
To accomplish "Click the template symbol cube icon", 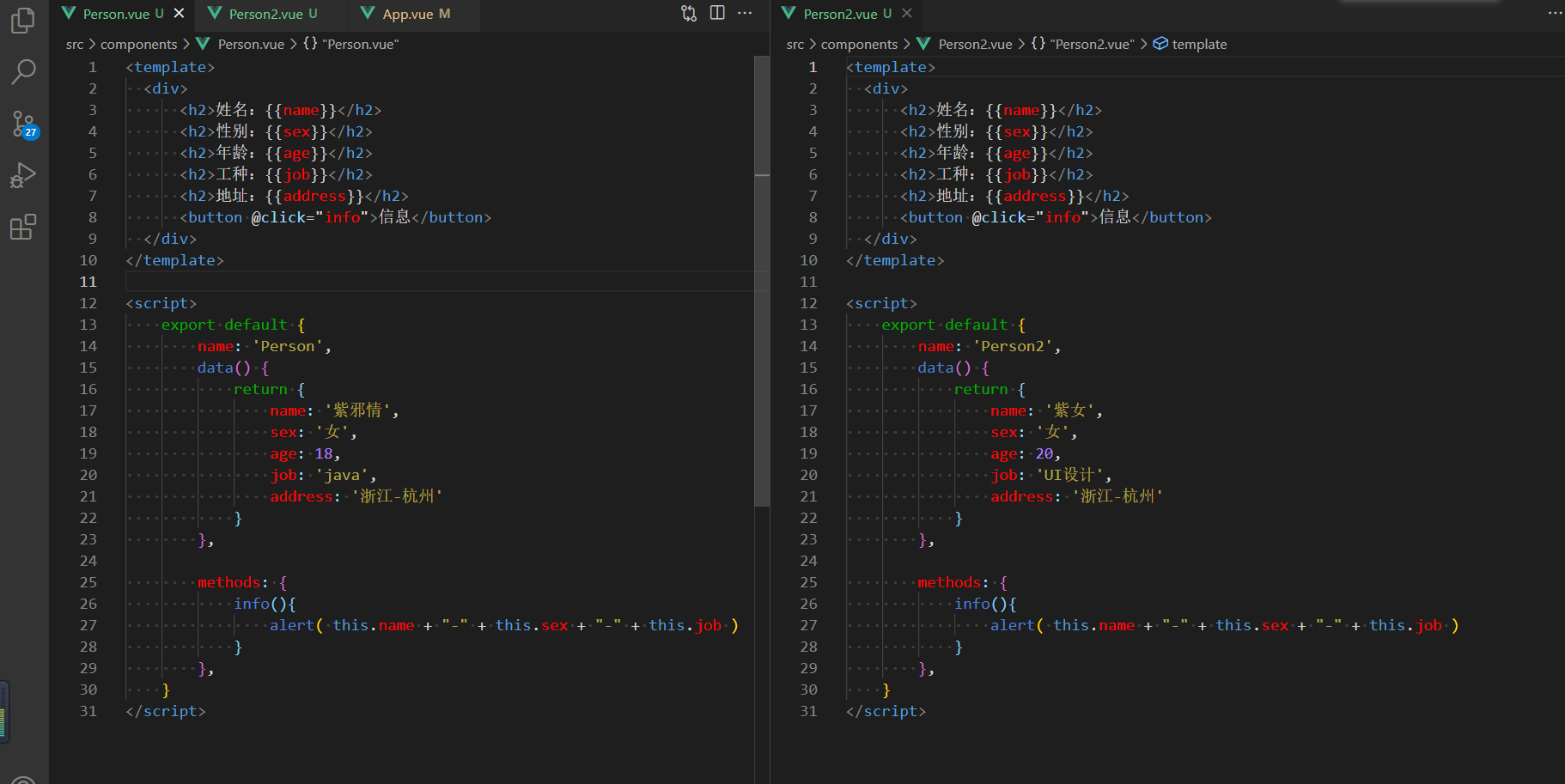I will (x=1160, y=44).
